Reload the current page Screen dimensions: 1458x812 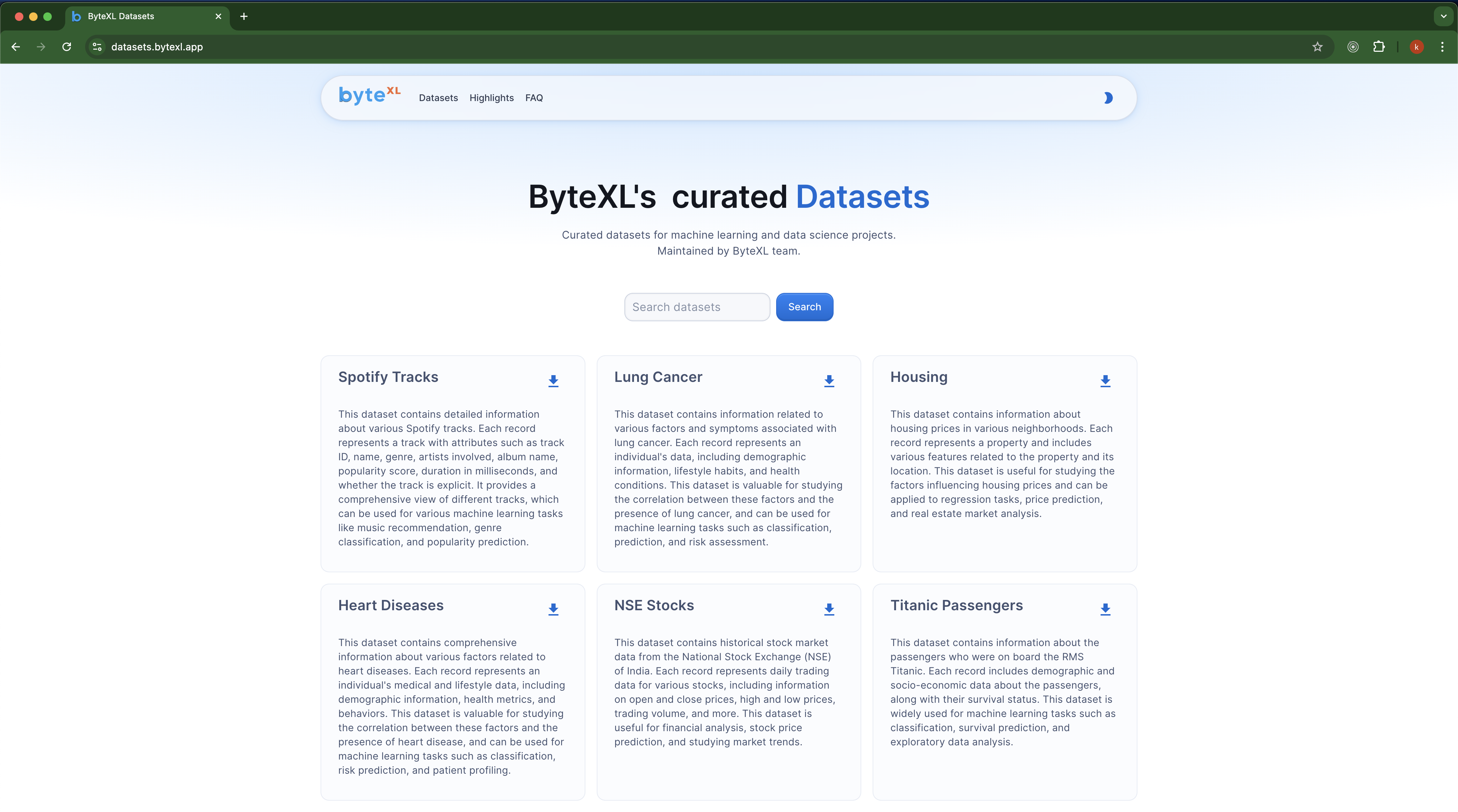(67, 47)
